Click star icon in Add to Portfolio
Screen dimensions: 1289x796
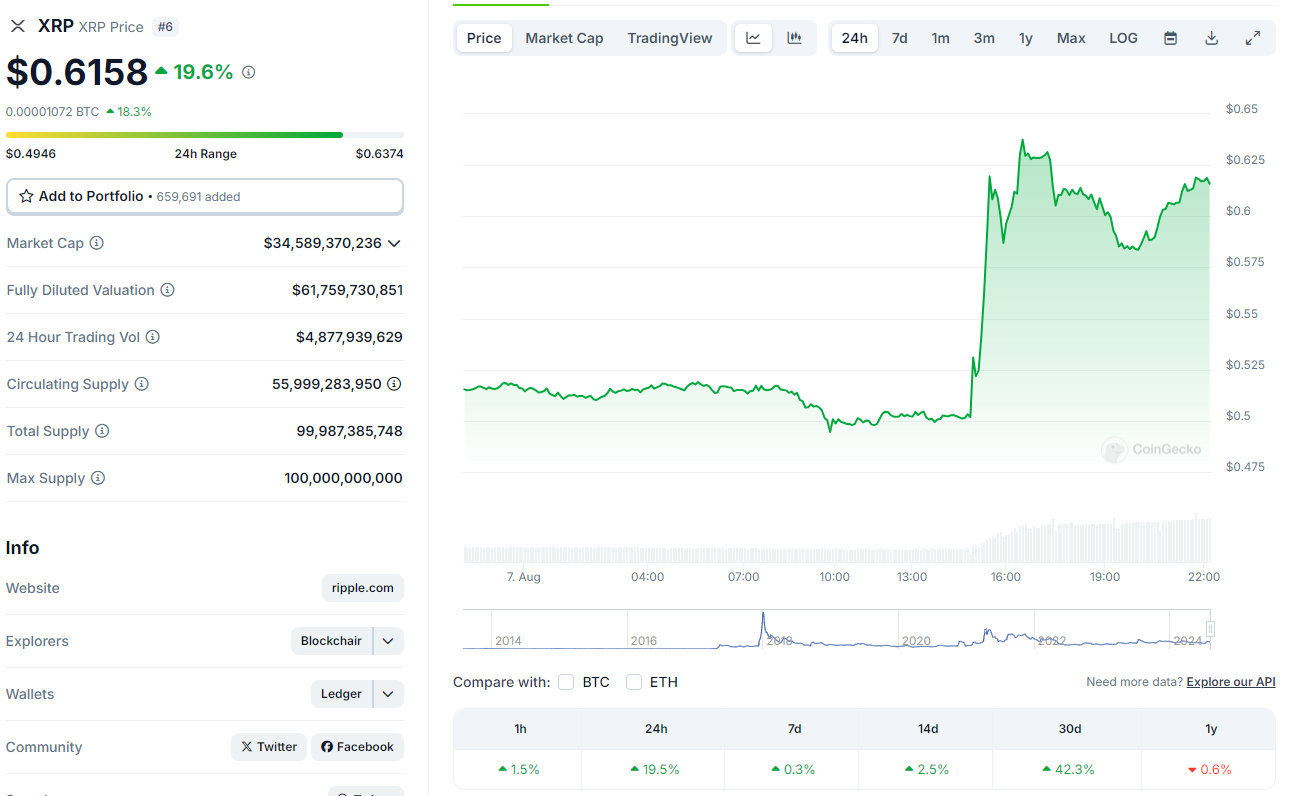(x=27, y=196)
